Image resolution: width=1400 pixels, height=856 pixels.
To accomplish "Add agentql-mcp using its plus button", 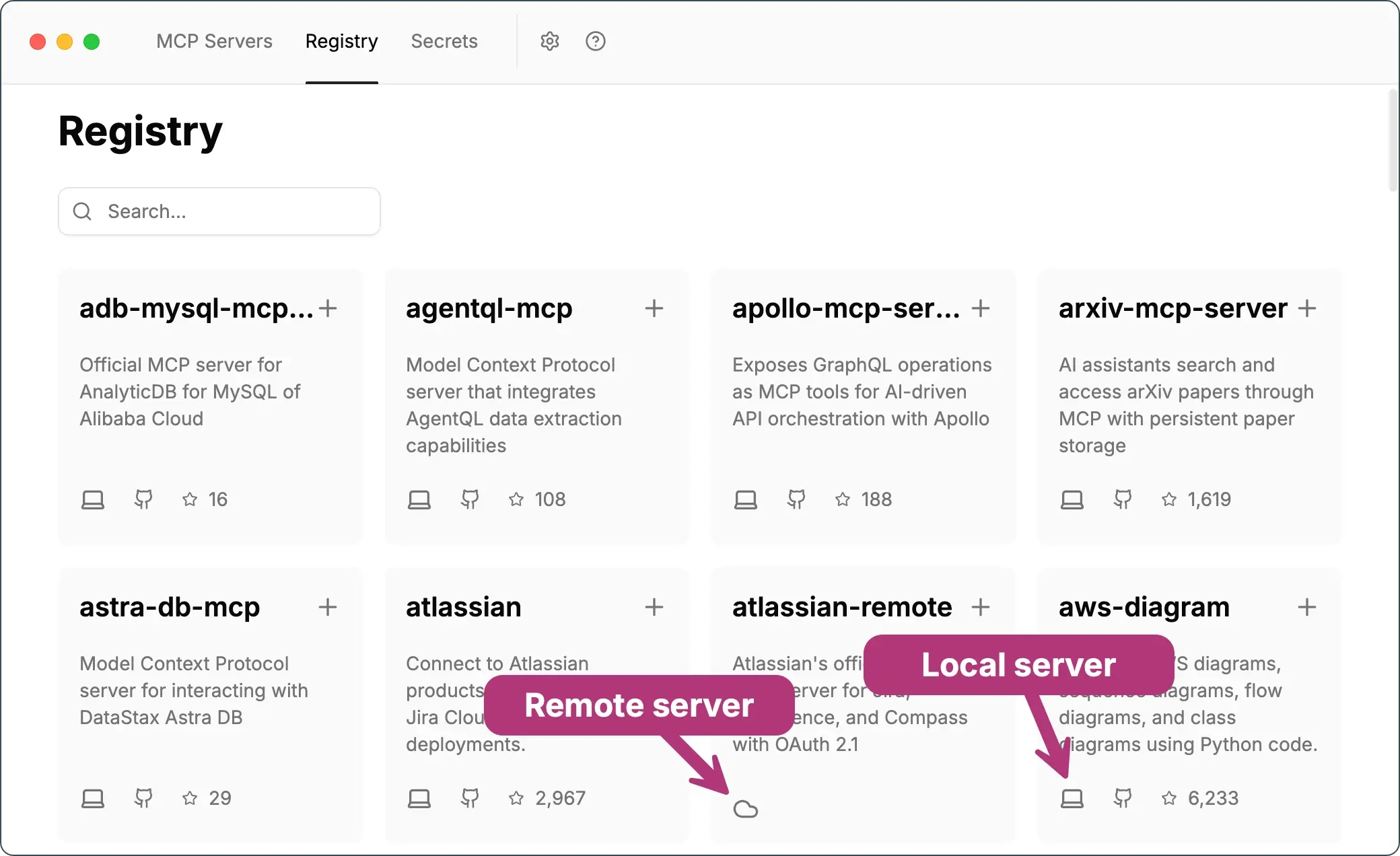I will pos(654,308).
